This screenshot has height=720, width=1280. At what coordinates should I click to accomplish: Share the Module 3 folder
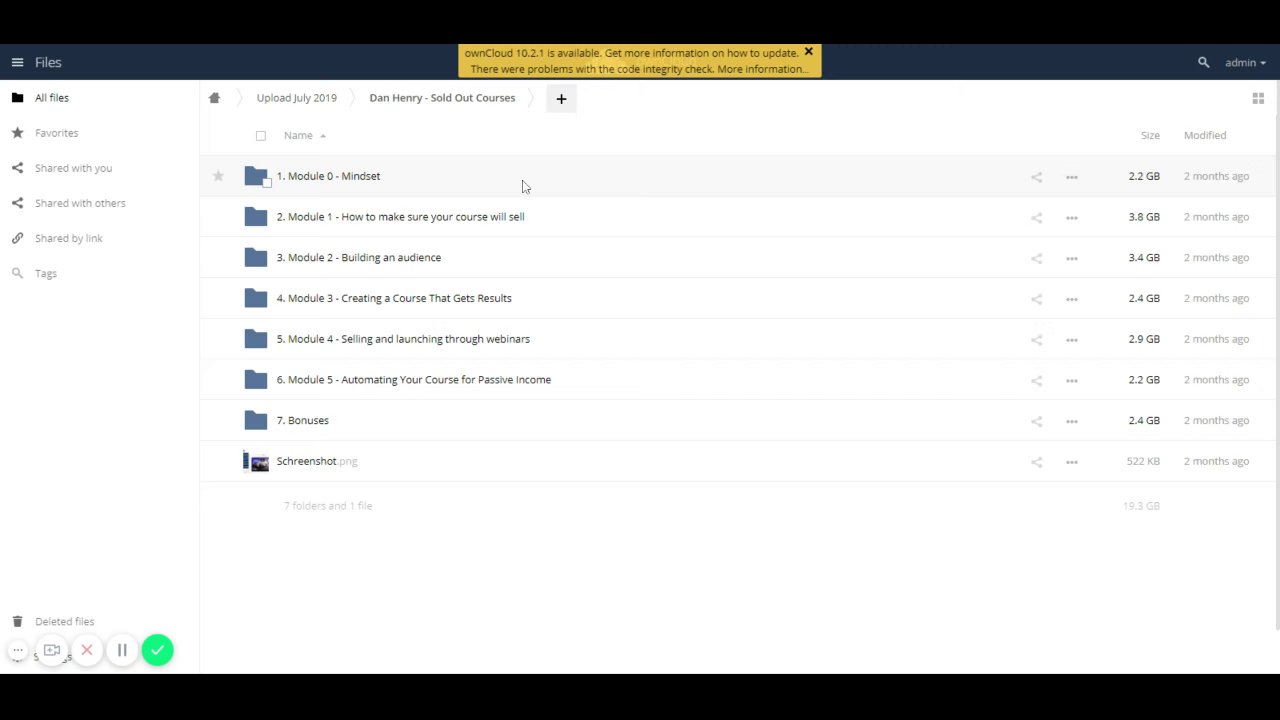tap(1036, 299)
